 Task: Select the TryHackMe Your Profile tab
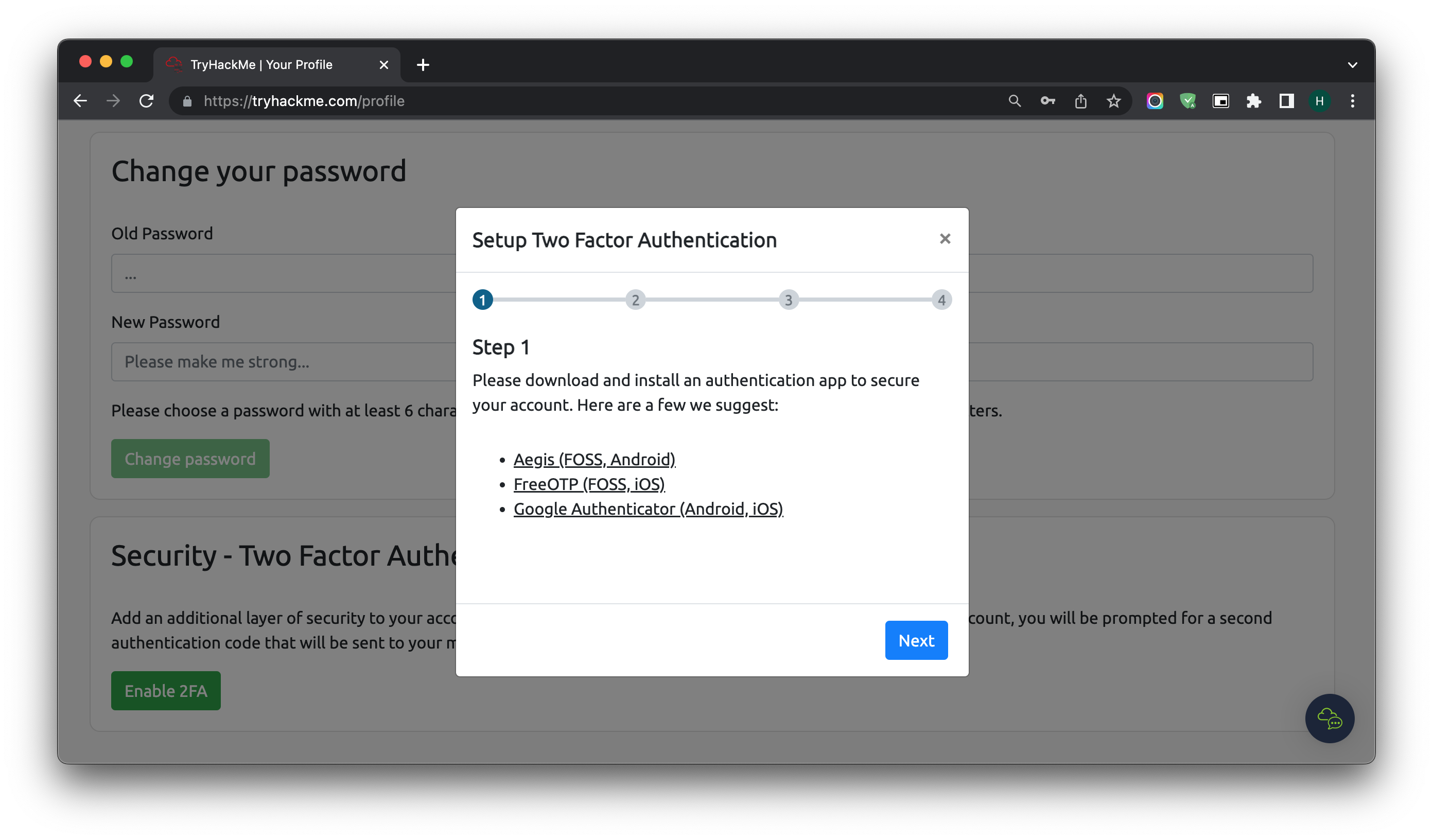point(261,64)
